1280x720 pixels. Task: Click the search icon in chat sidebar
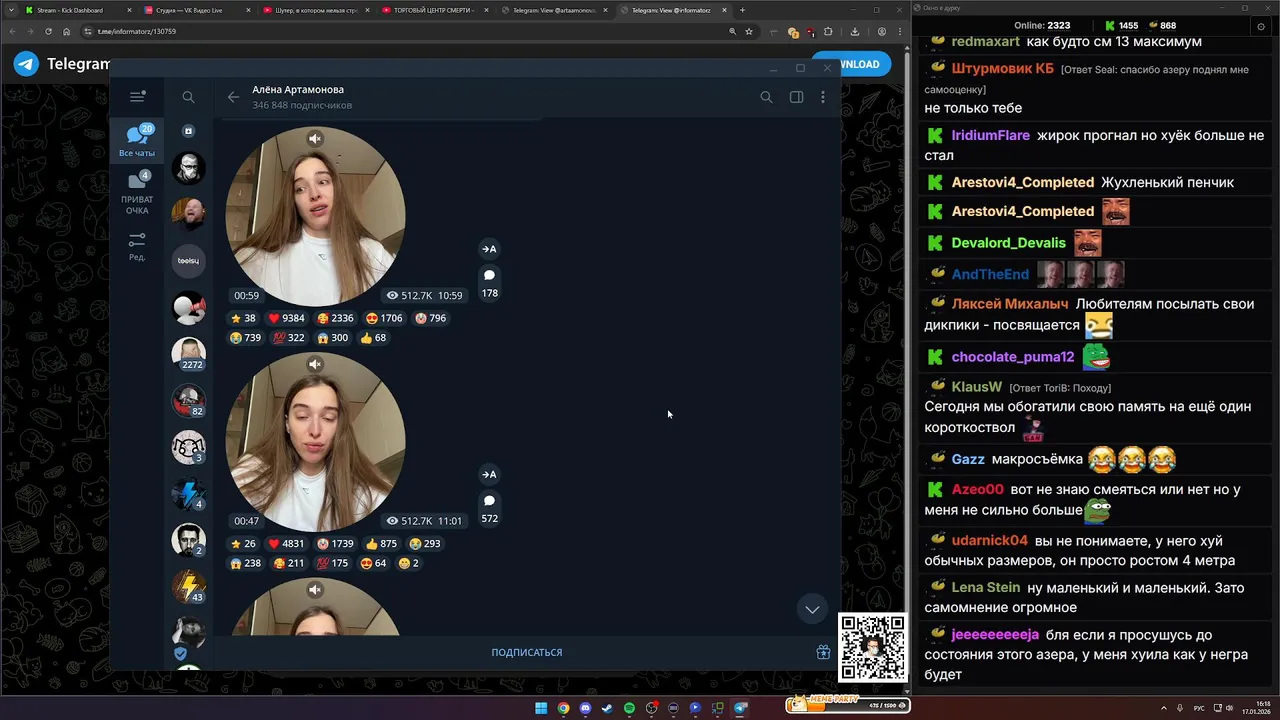[188, 97]
